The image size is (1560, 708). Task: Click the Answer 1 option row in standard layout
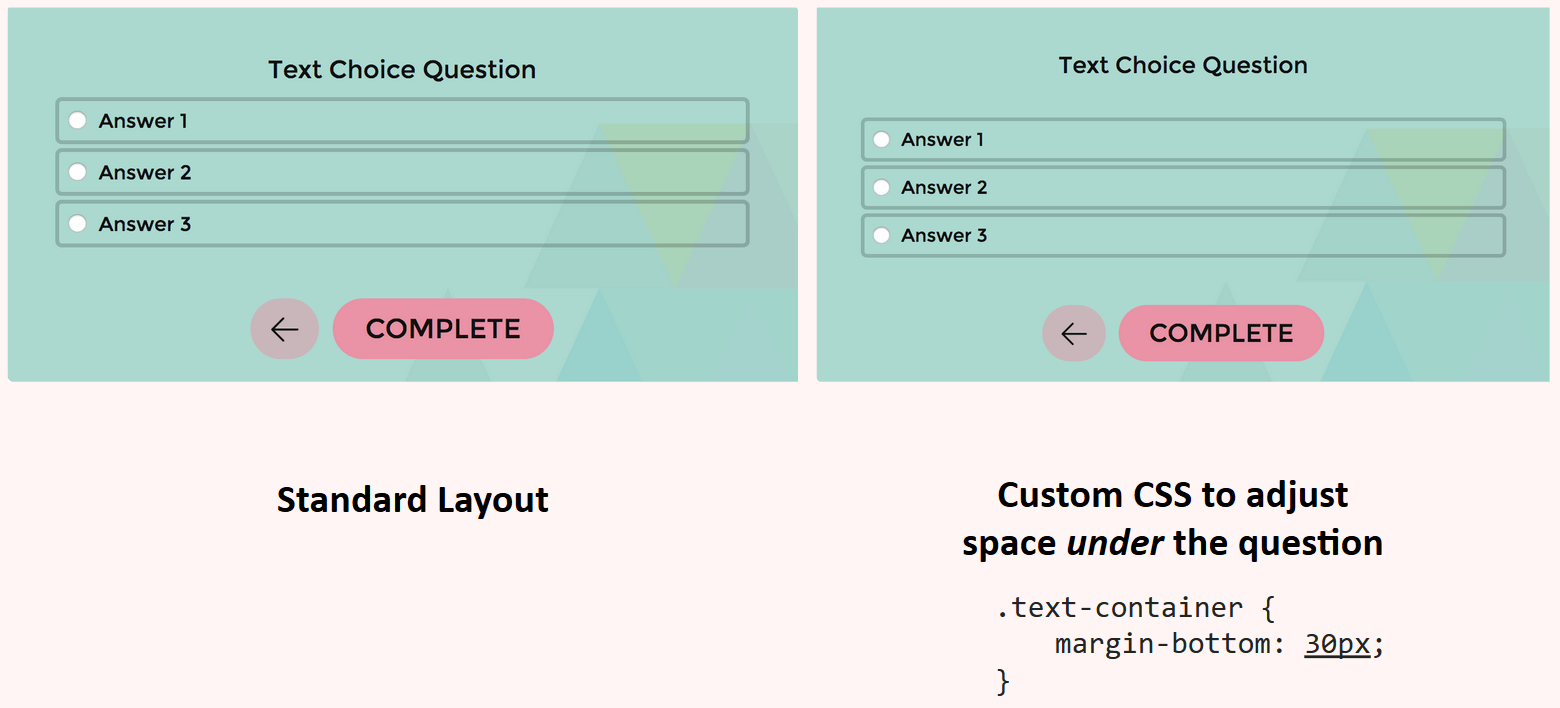click(x=400, y=120)
